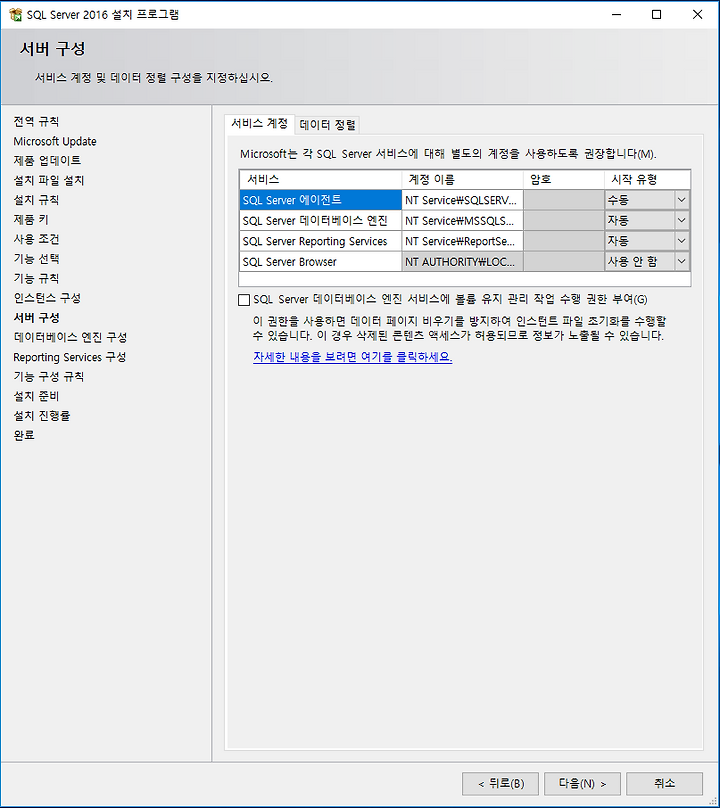The height and width of the screenshot is (808, 720).
Task: Click the 시작 유형 column header
Action: pos(647,179)
